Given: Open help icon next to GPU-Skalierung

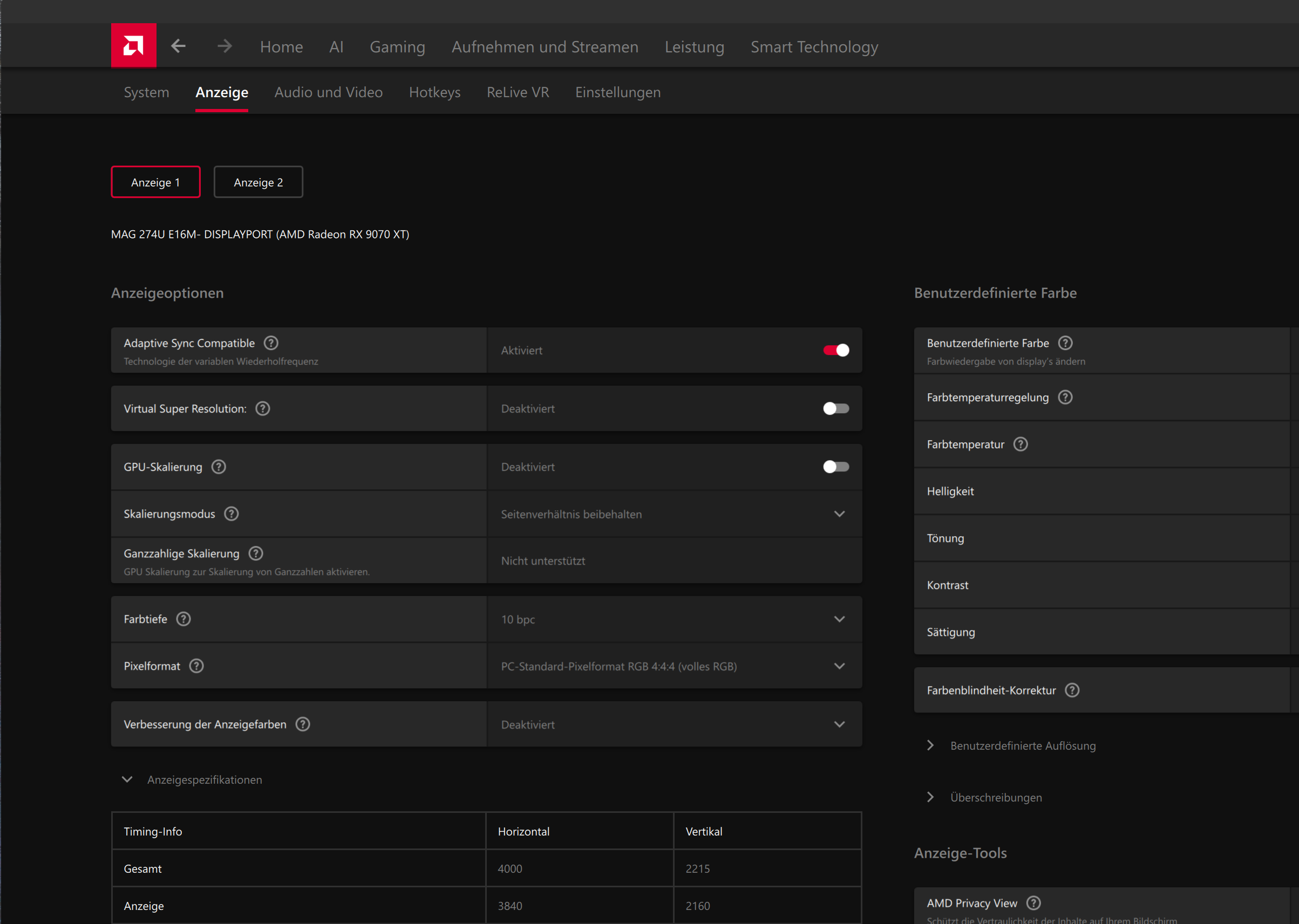Looking at the screenshot, I should (219, 467).
